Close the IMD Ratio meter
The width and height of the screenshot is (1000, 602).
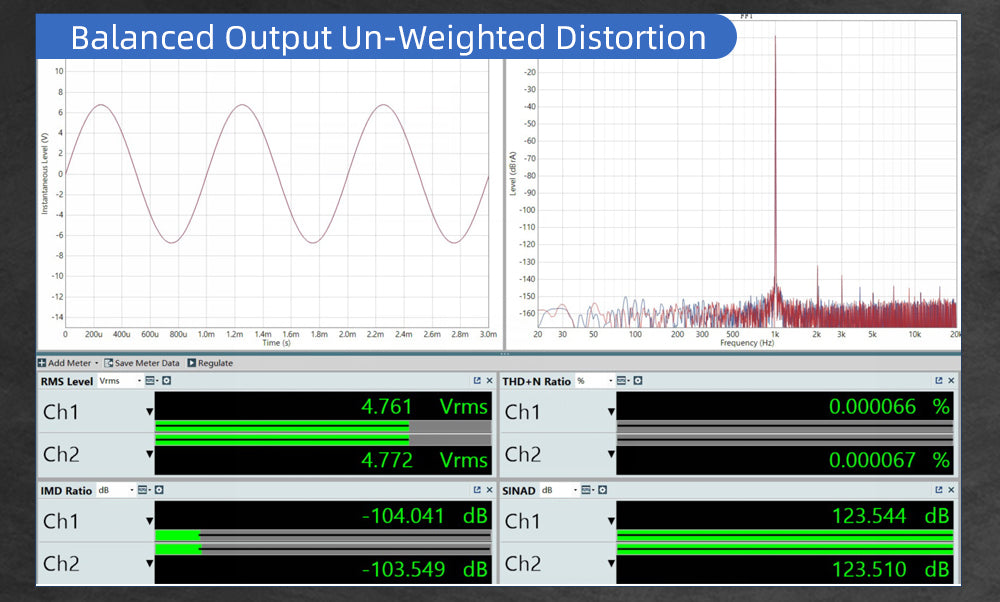[489, 490]
